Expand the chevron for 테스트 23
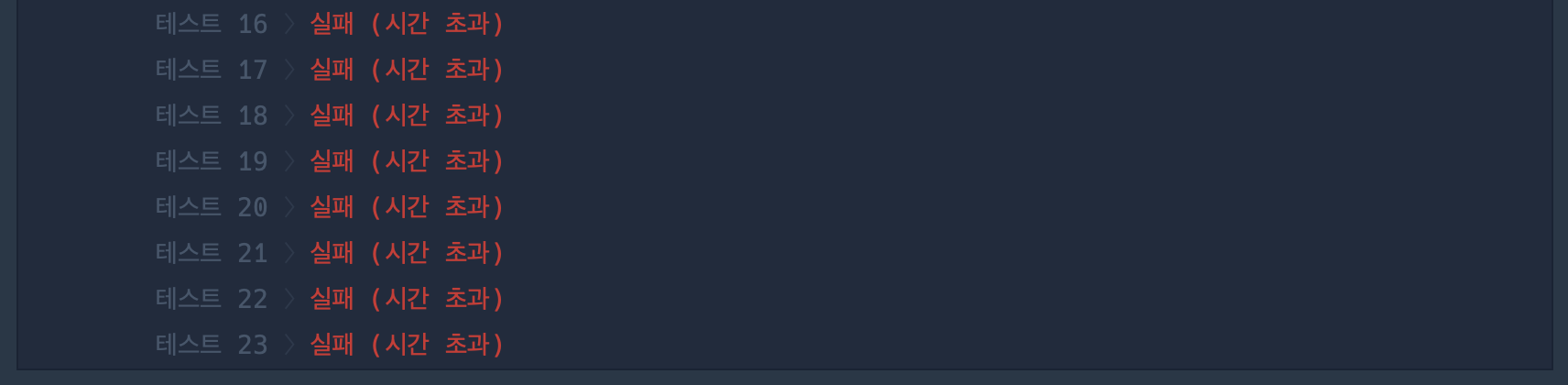1568x385 pixels. pyautogui.click(x=289, y=345)
